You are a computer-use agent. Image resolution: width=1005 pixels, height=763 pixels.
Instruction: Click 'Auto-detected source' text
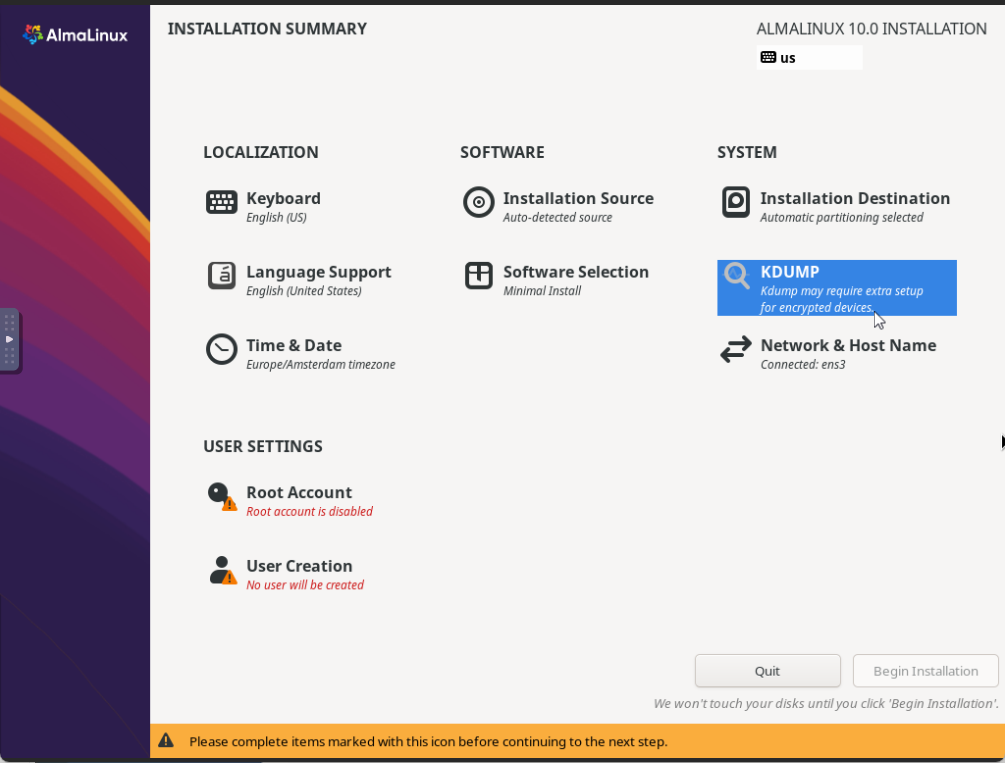(x=557, y=217)
